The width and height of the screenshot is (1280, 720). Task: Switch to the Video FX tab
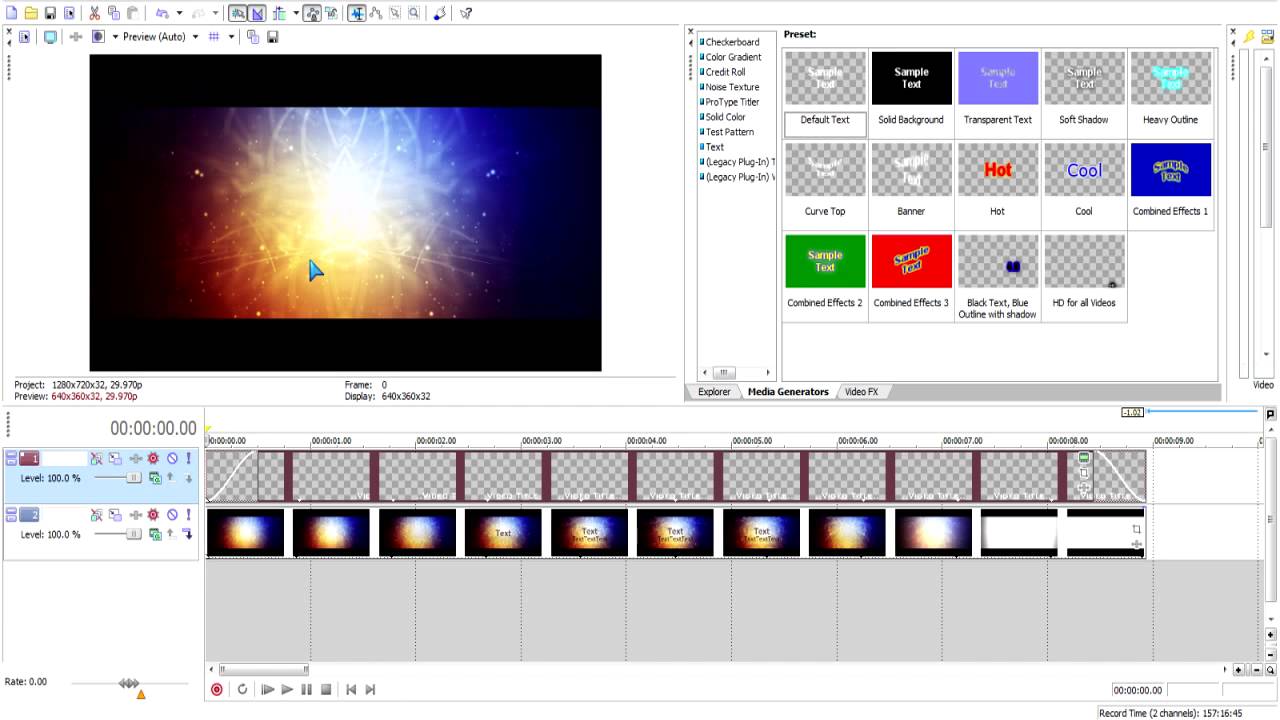click(861, 392)
